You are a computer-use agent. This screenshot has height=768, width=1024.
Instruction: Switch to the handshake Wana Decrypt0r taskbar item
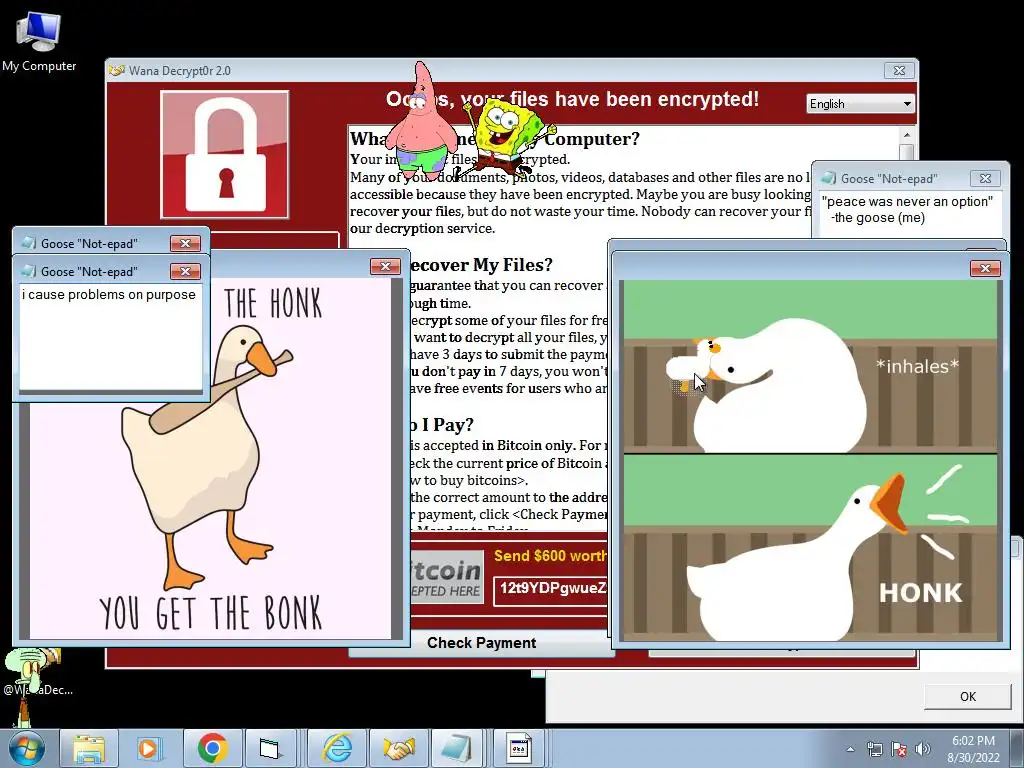pos(399,749)
